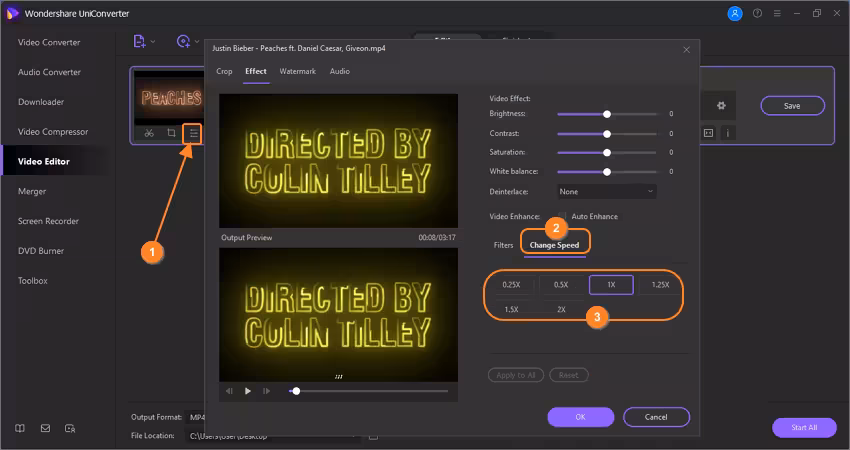Click the Add Files icon in the top toolbar
The image size is (850, 450).
139,41
